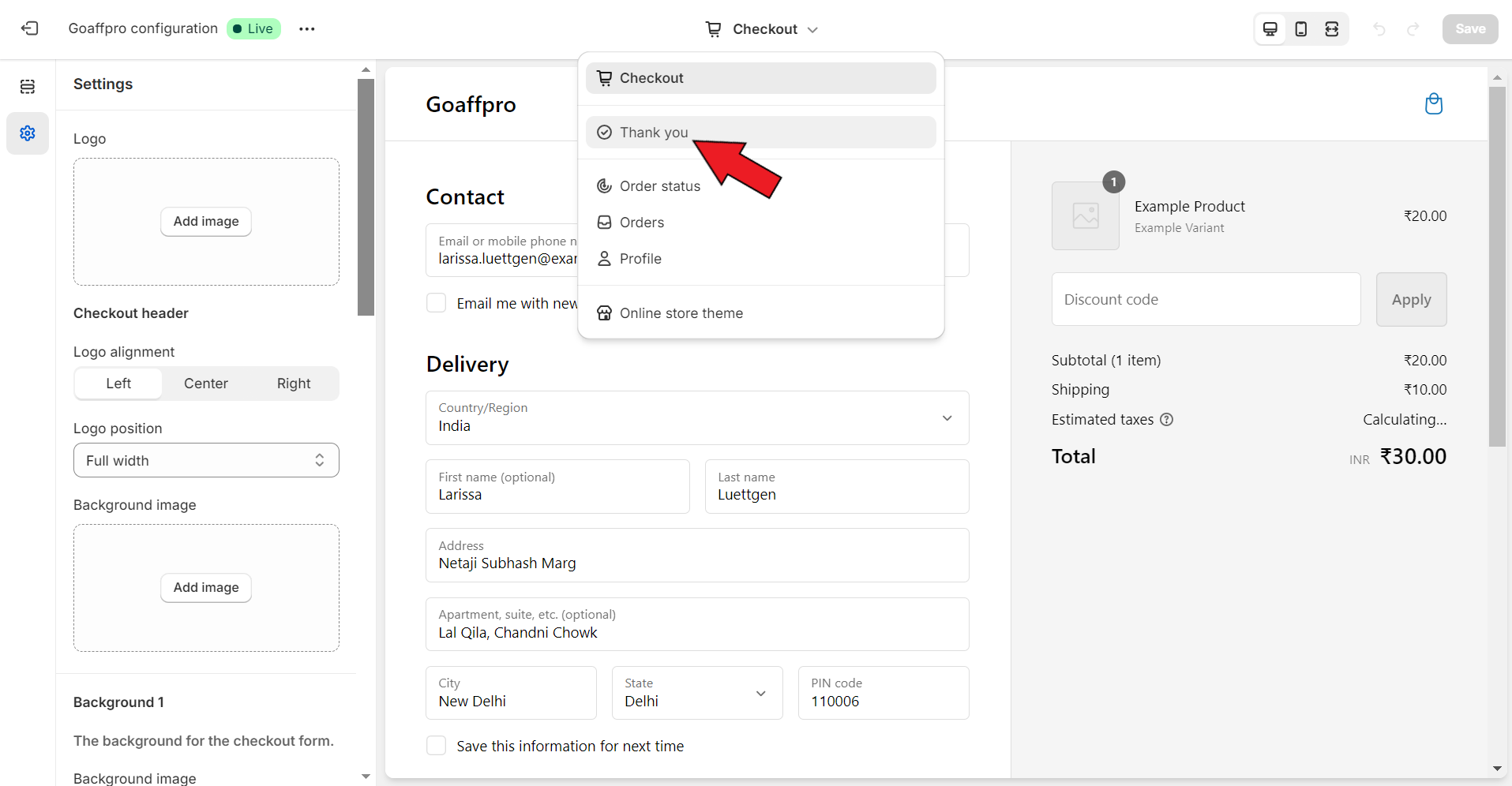Switch to desktop preview icon

click(x=1270, y=29)
